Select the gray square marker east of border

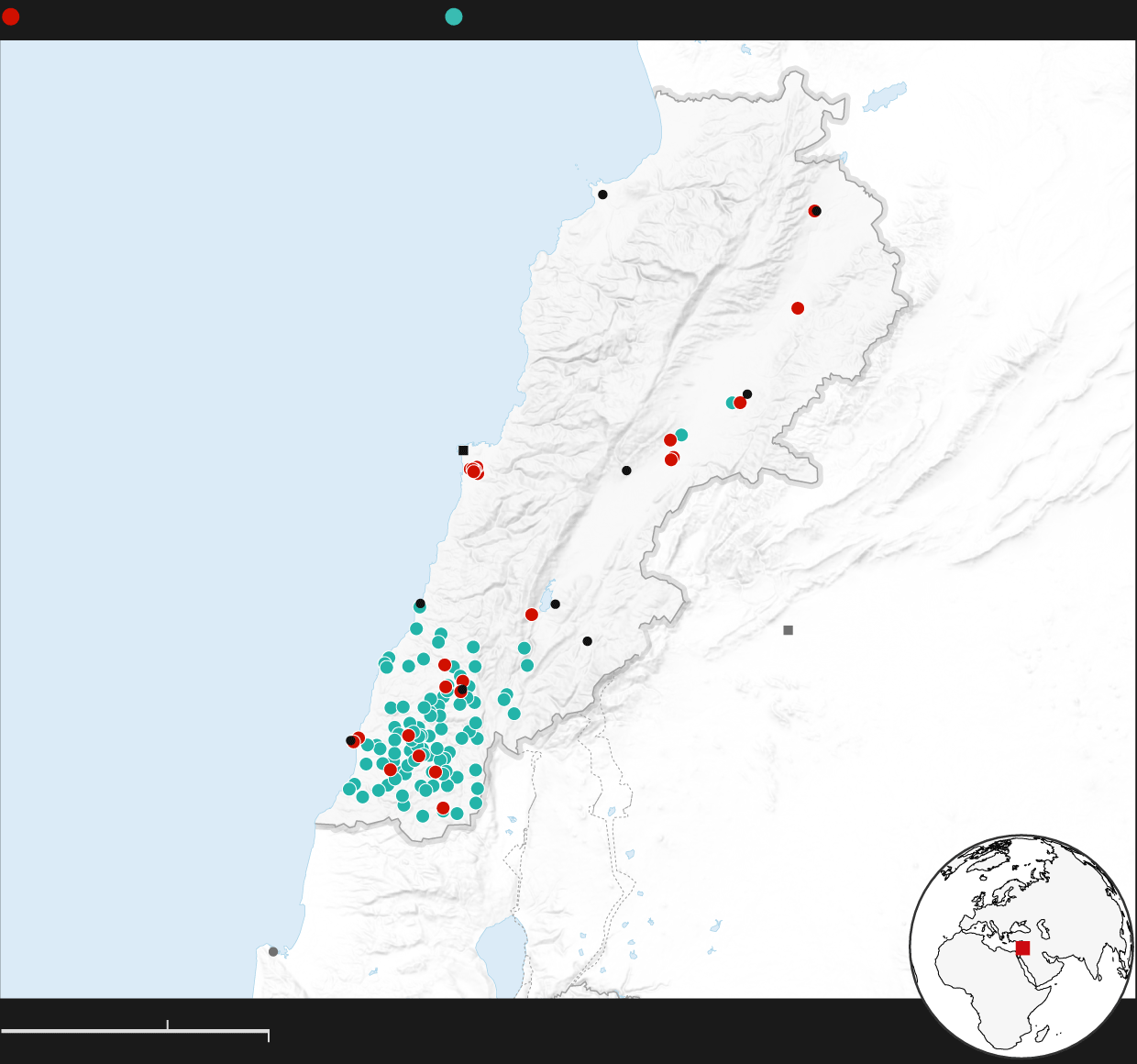point(788,630)
